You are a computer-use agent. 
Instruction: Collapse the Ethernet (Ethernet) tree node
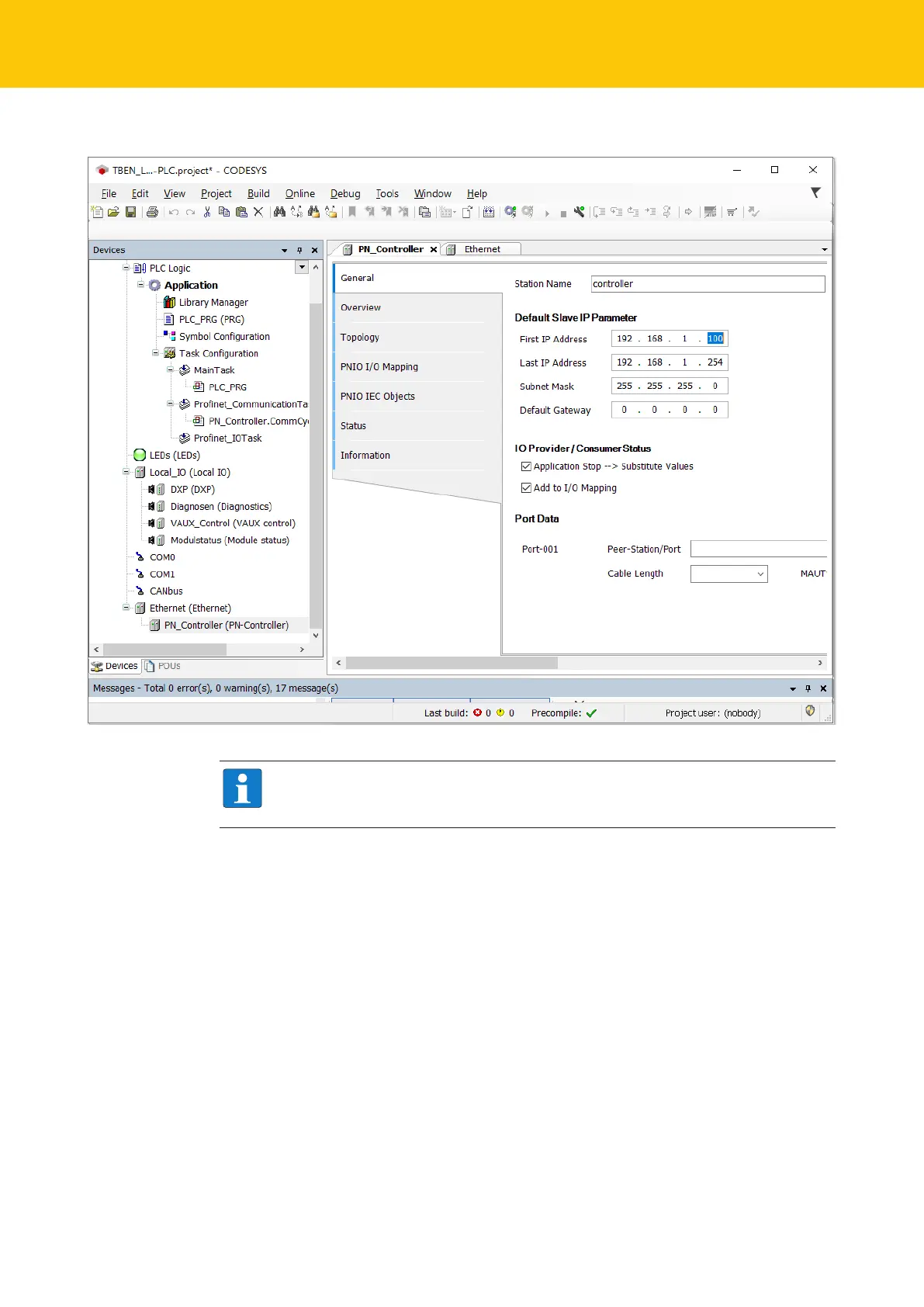[x=126, y=608]
